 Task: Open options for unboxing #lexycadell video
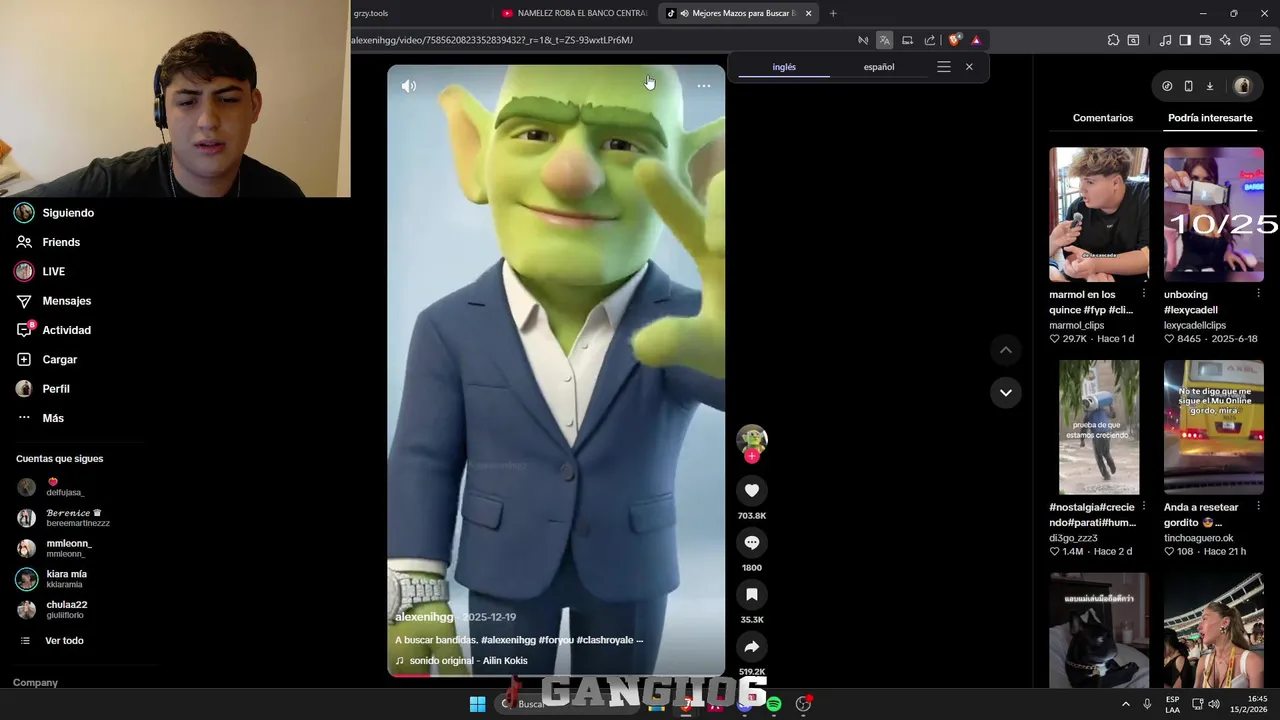tap(1259, 294)
